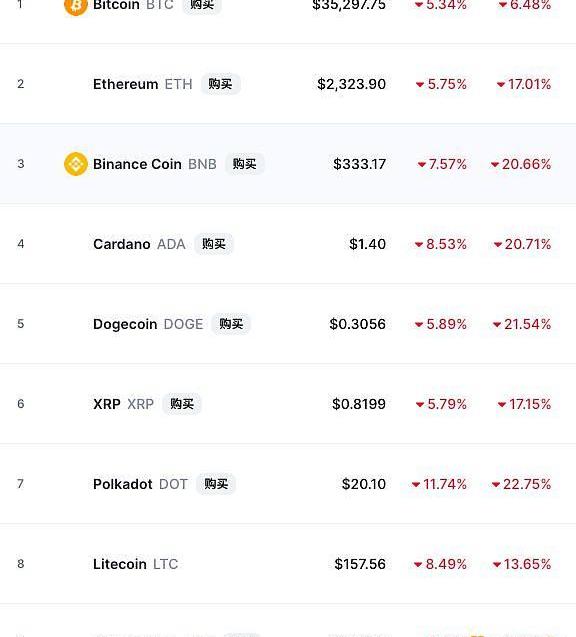Screen dimensions: 576x637
Task: Open the Binance Coin BNB name link
Action: tap(155, 164)
